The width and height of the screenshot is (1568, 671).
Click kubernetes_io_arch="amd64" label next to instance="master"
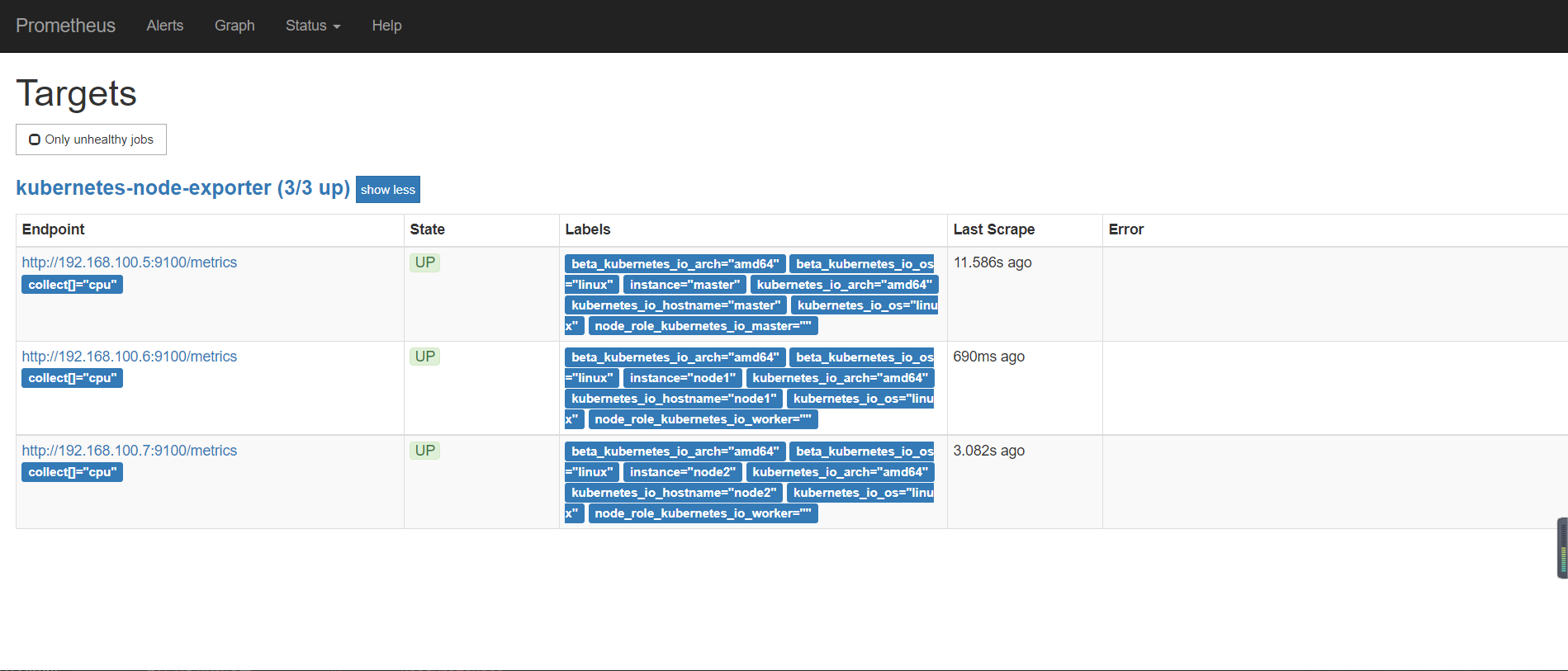pyautogui.click(x=845, y=285)
